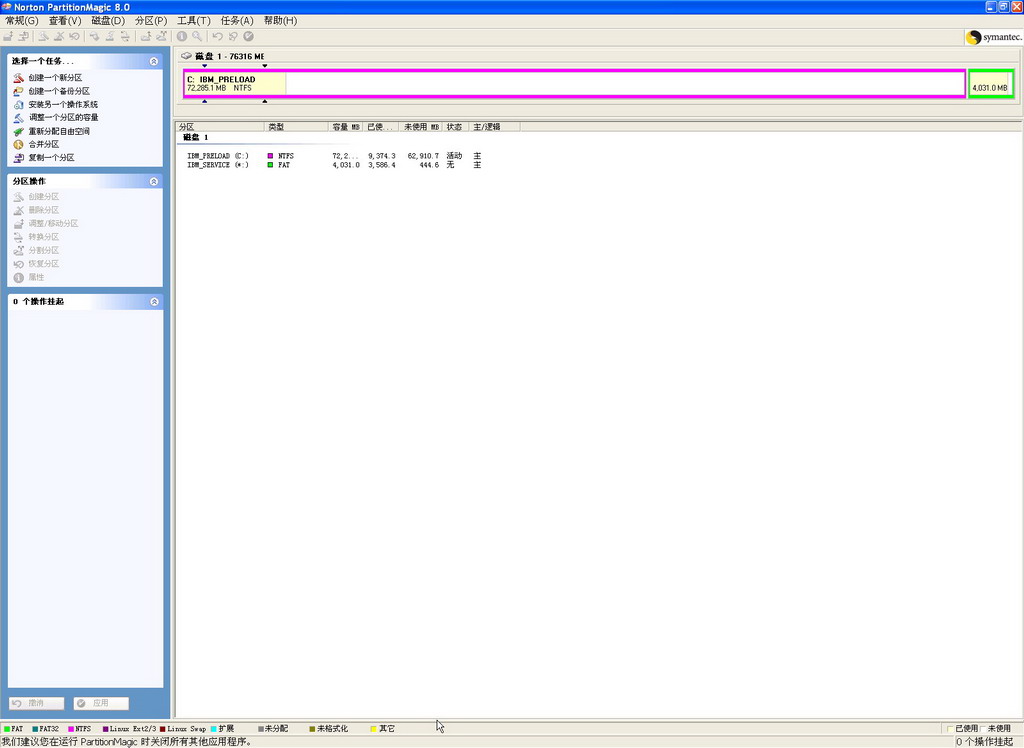Click the 类型 column header
Viewport: 1024px width, 748px height.
pyautogui.click(x=296, y=127)
